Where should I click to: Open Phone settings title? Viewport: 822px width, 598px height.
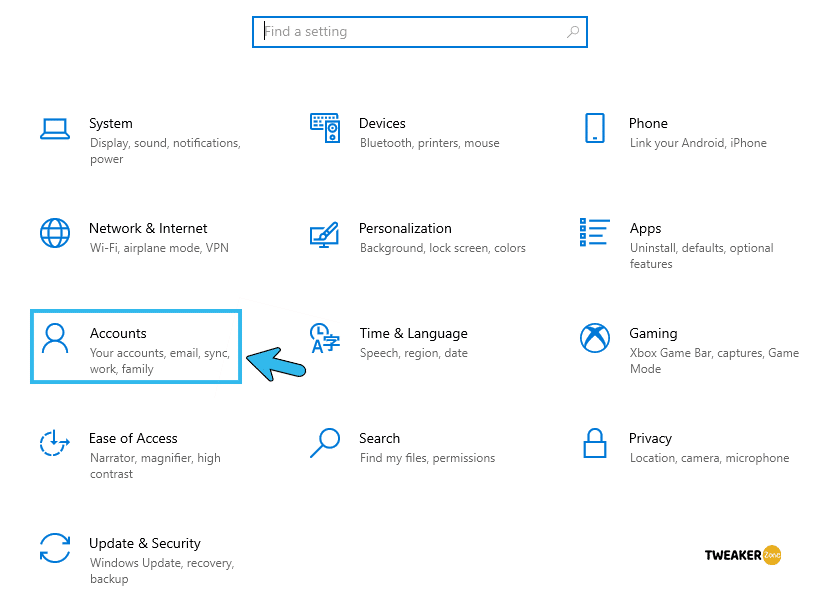click(648, 123)
